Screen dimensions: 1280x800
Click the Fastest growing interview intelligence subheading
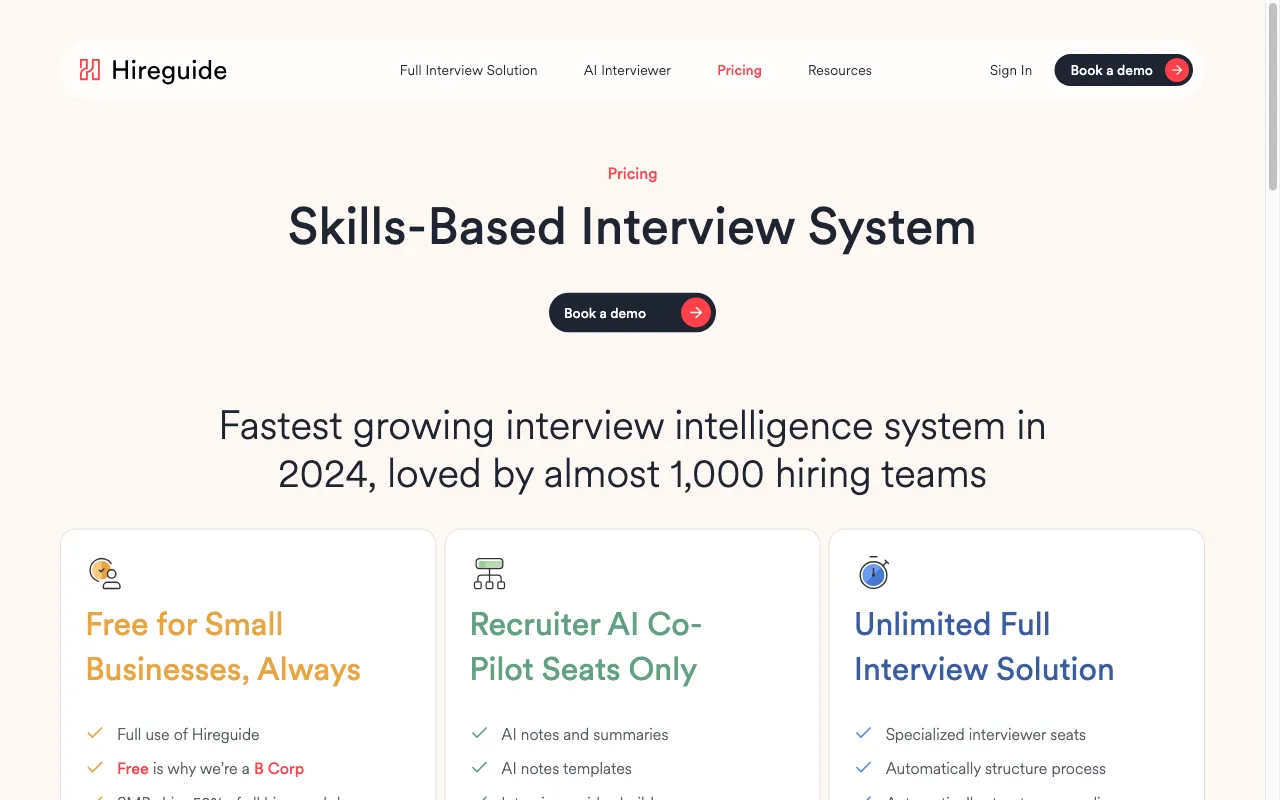632,449
